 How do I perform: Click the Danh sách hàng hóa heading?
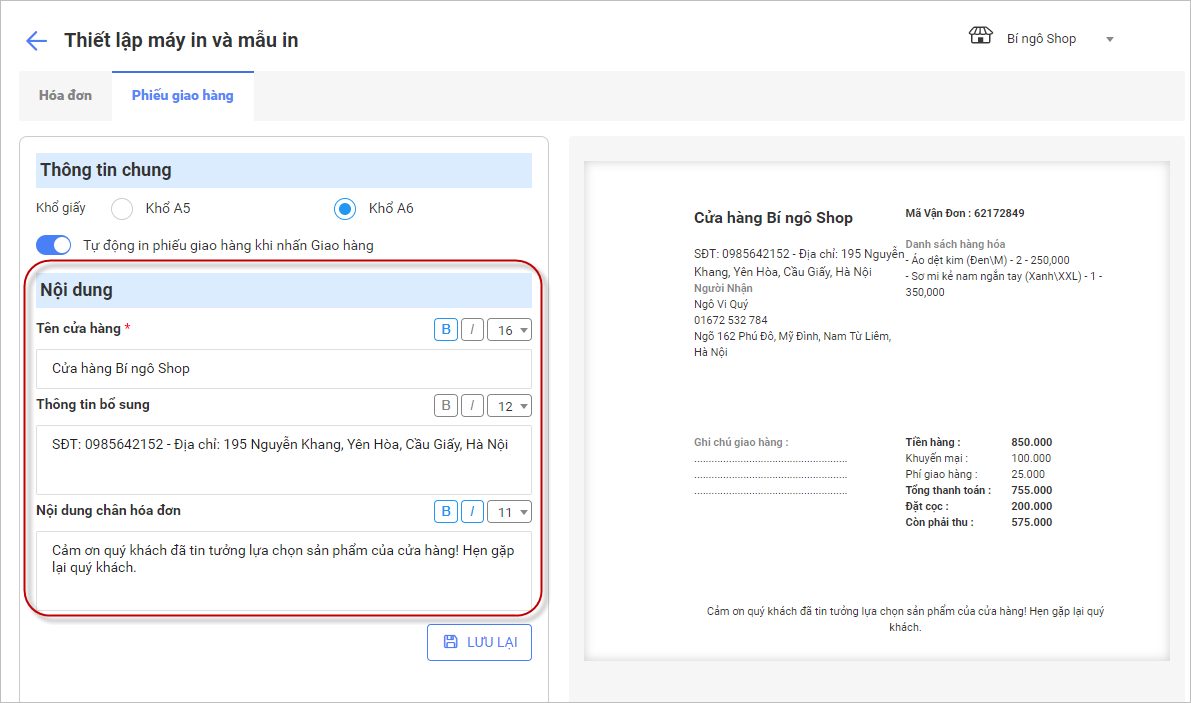(955, 244)
